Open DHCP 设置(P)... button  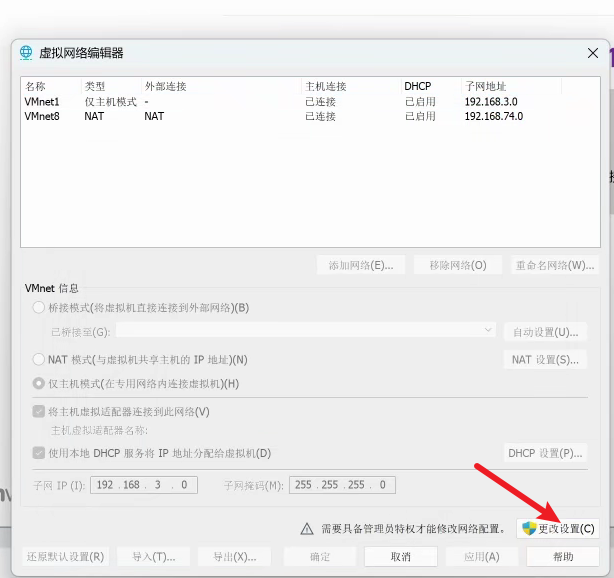[x=545, y=453]
